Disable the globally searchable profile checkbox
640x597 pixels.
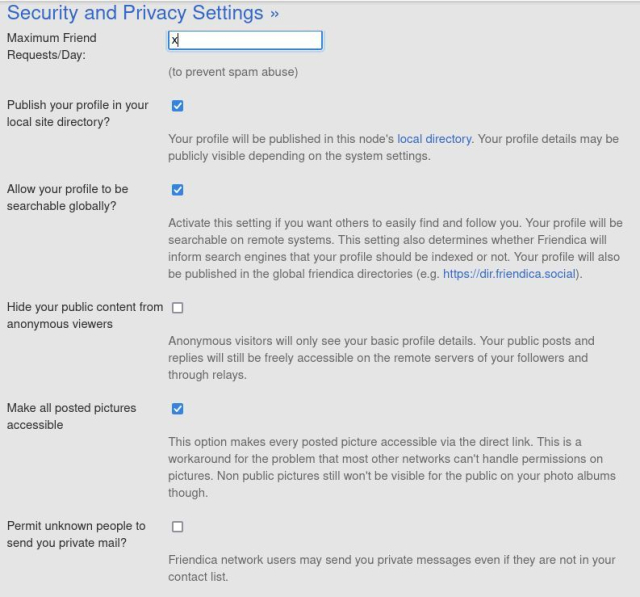coord(178,189)
